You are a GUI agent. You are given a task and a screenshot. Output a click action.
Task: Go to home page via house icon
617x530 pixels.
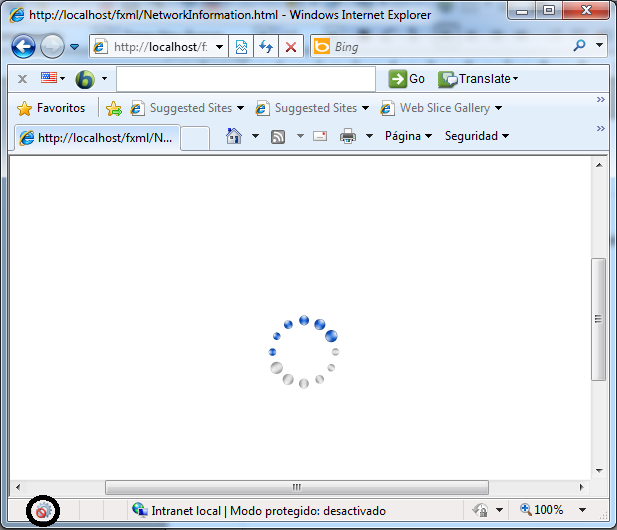[x=234, y=136]
